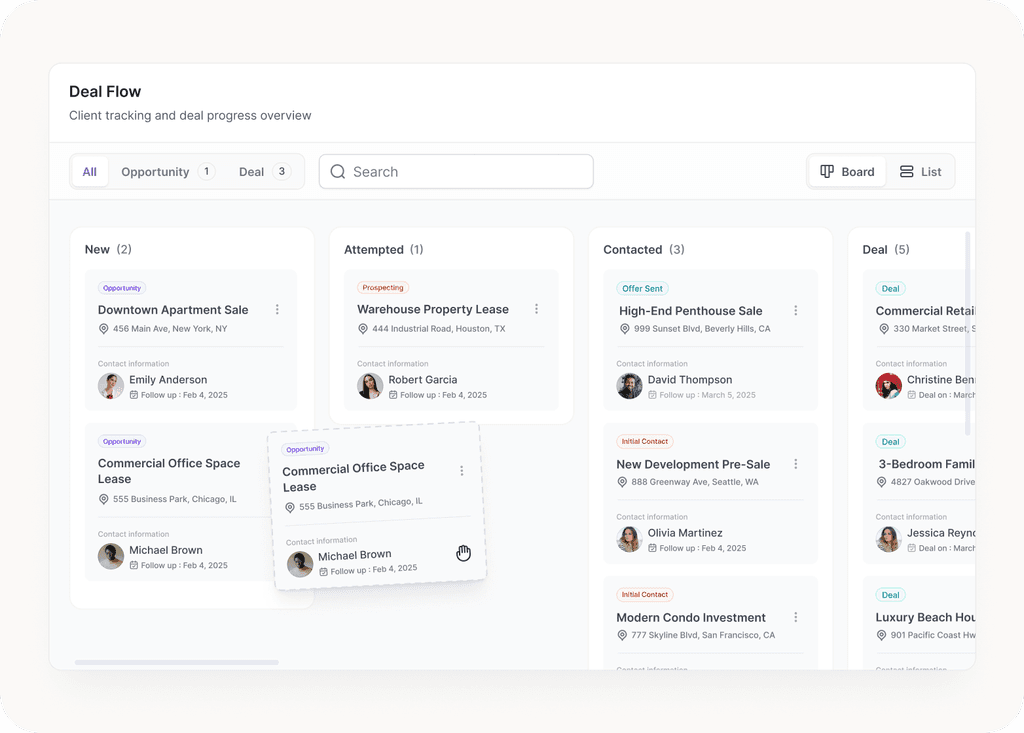Click the location pin on Modern Condo Investment
1024x733 pixels.
(x=622, y=636)
